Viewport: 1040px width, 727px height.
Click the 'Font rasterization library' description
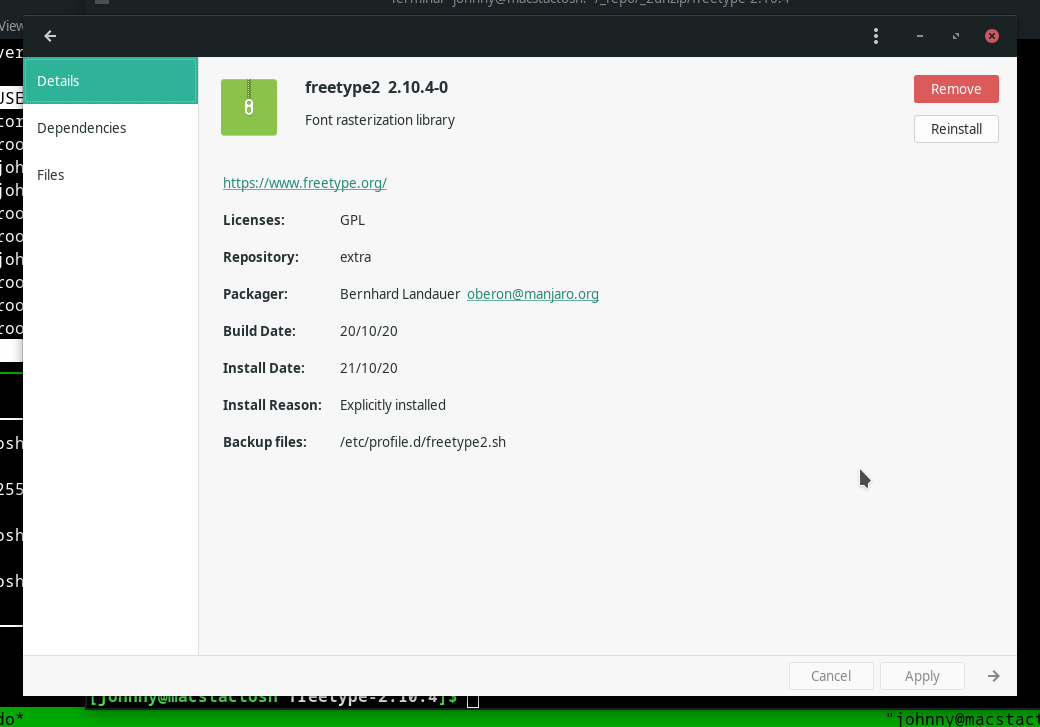click(379, 120)
